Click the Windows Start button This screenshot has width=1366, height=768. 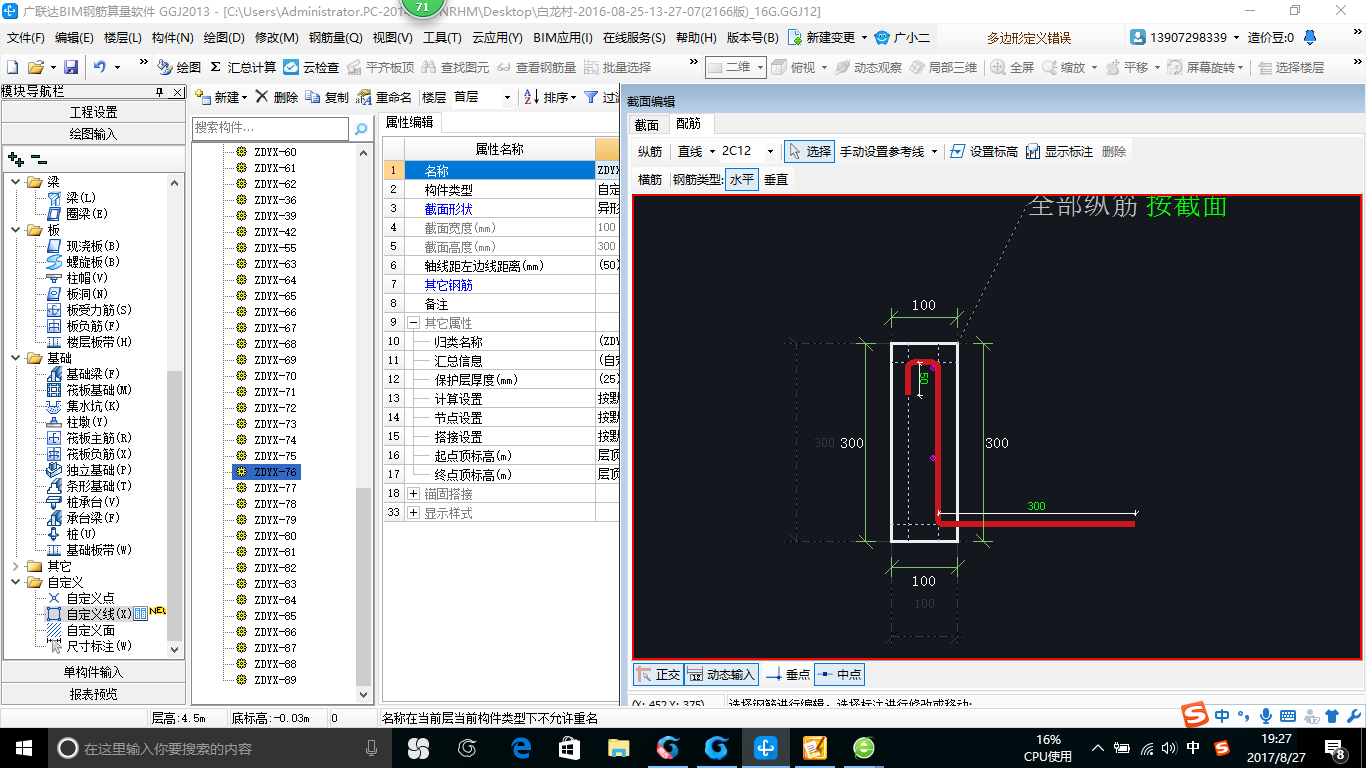pyautogui.click(x=23, y=747)
